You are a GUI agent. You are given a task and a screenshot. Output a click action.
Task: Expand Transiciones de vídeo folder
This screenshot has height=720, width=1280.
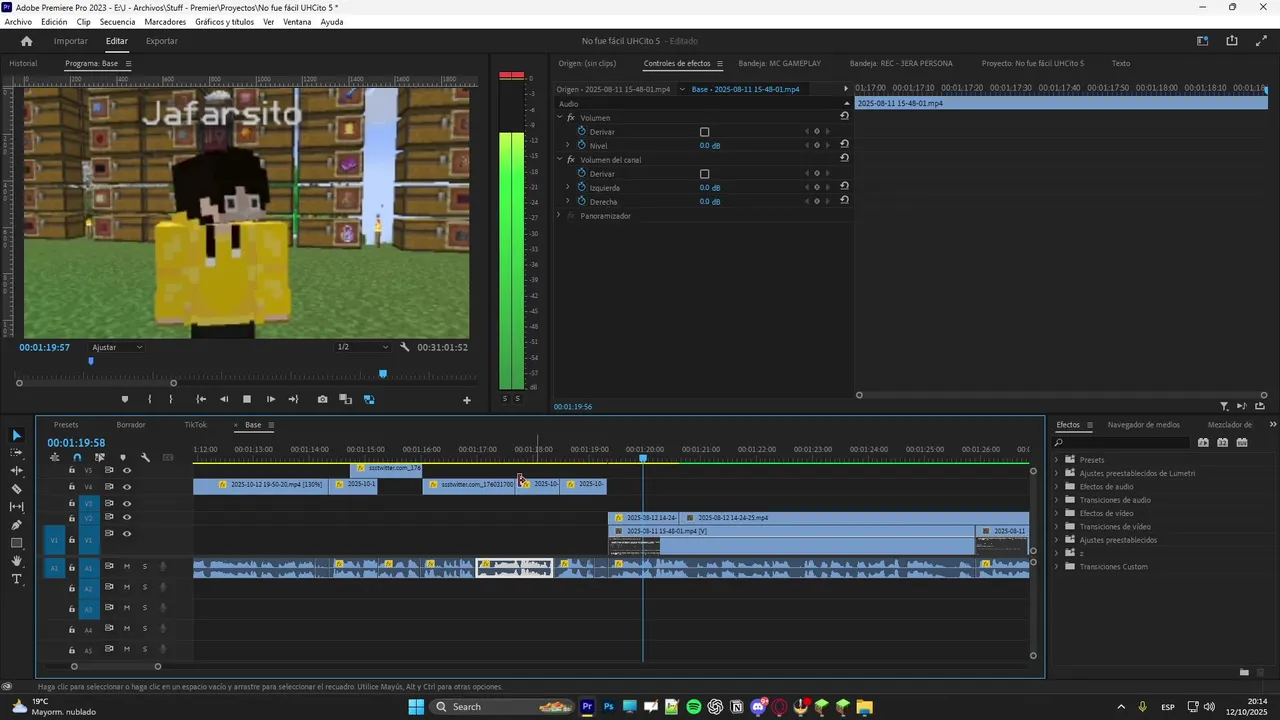(x=1056, y=527)
